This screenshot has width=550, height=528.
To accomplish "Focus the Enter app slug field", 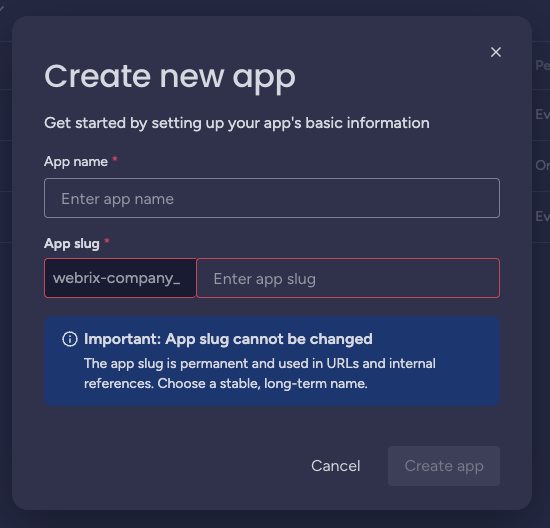I will click(x=348, y=278).
